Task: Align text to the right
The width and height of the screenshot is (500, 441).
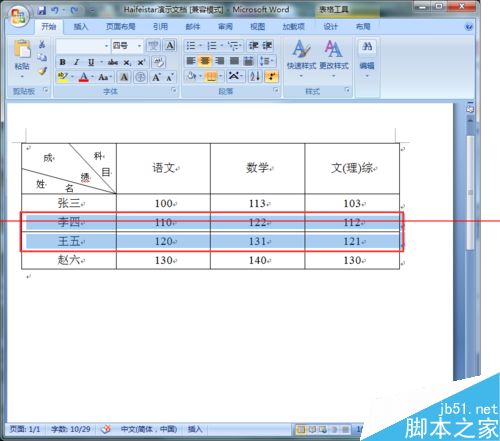Action: (219, 61)
